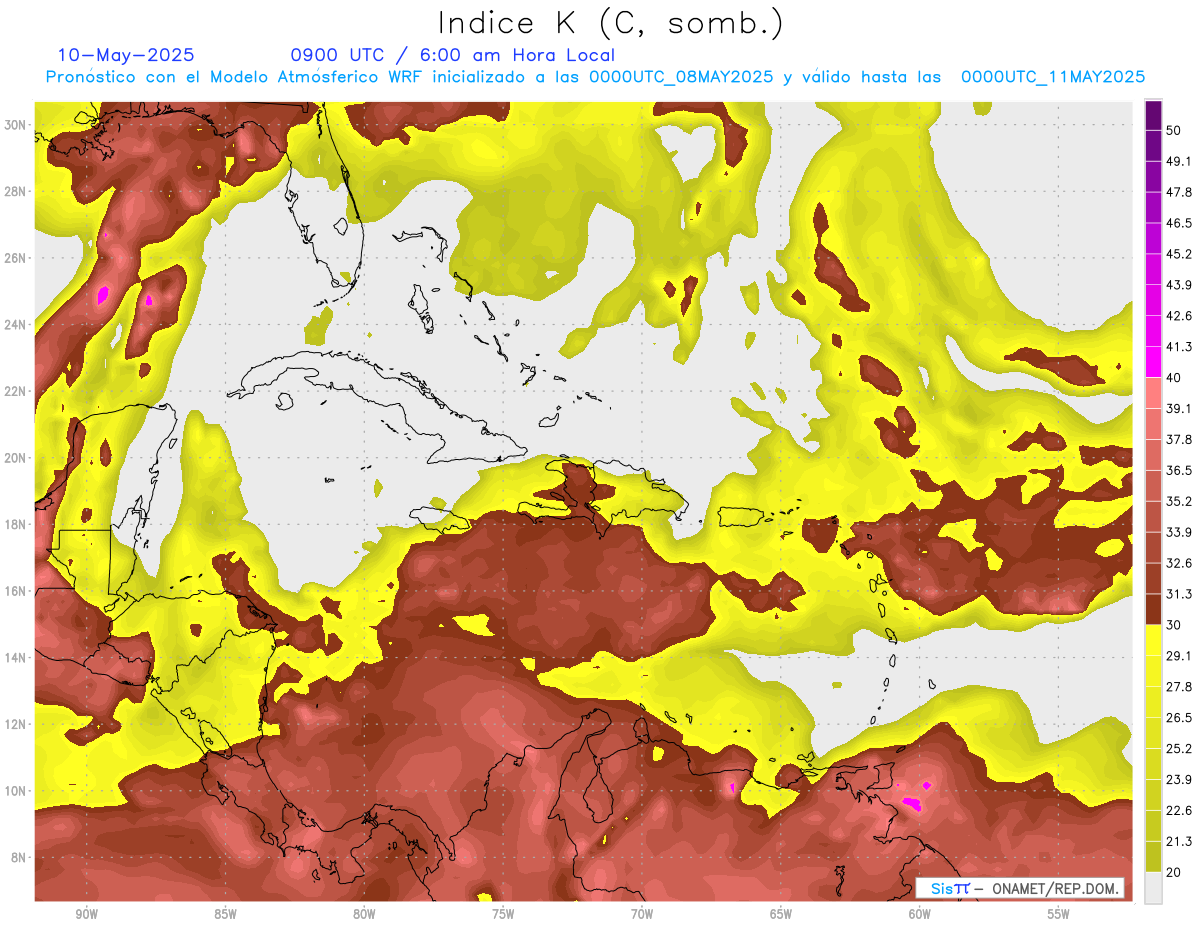Click the colorbar value '30'

click(x=1174, y=625)
